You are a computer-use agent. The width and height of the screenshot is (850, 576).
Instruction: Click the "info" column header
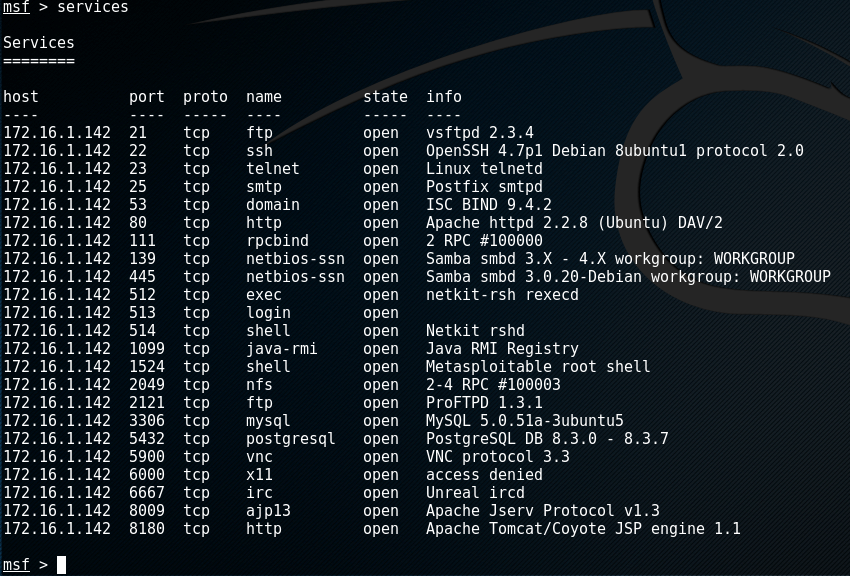tap(443, 97)
